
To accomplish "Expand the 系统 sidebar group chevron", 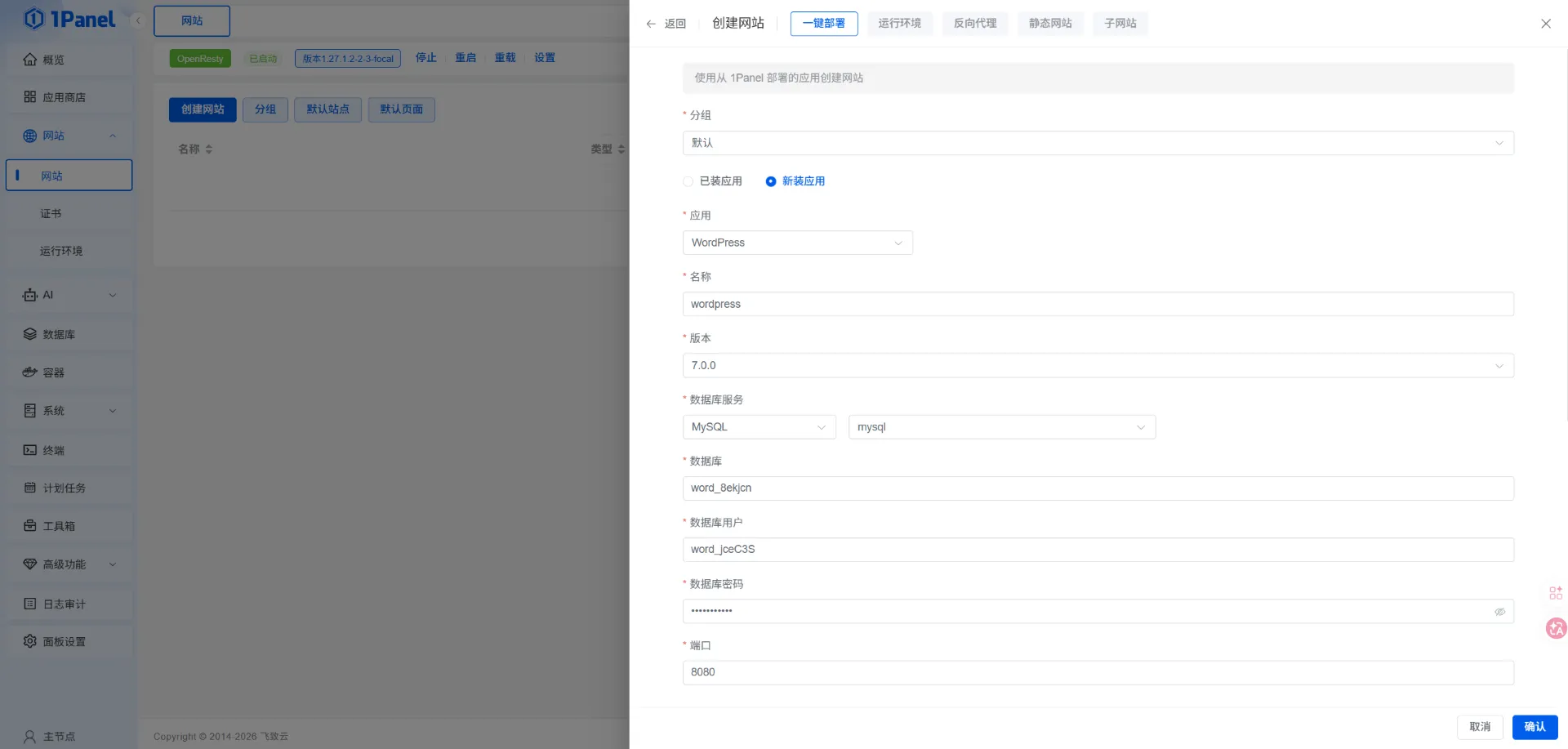I will point(113,411).
